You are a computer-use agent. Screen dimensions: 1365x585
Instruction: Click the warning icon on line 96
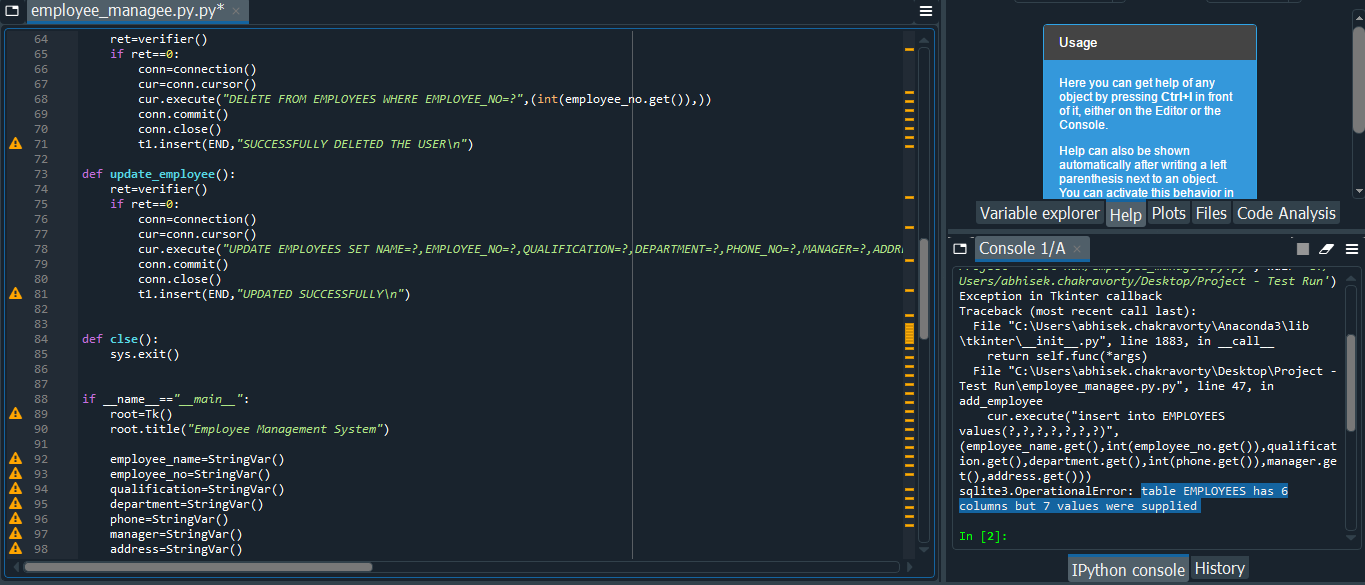click(x=15, y=519)
